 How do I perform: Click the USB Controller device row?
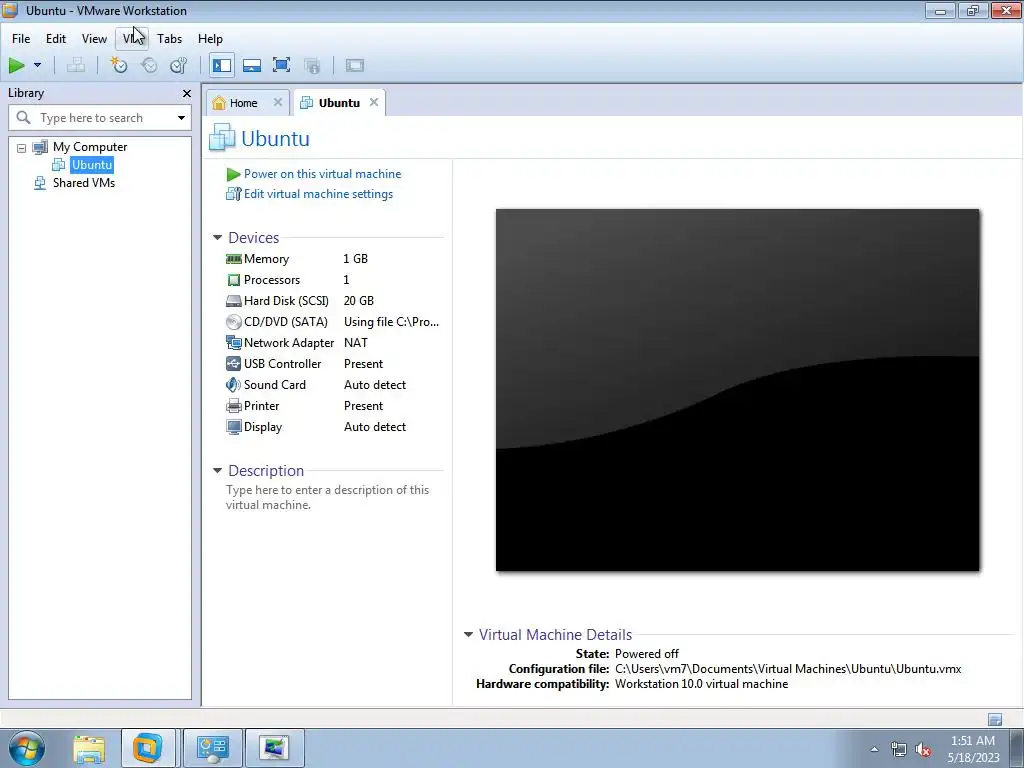(333, 364)
